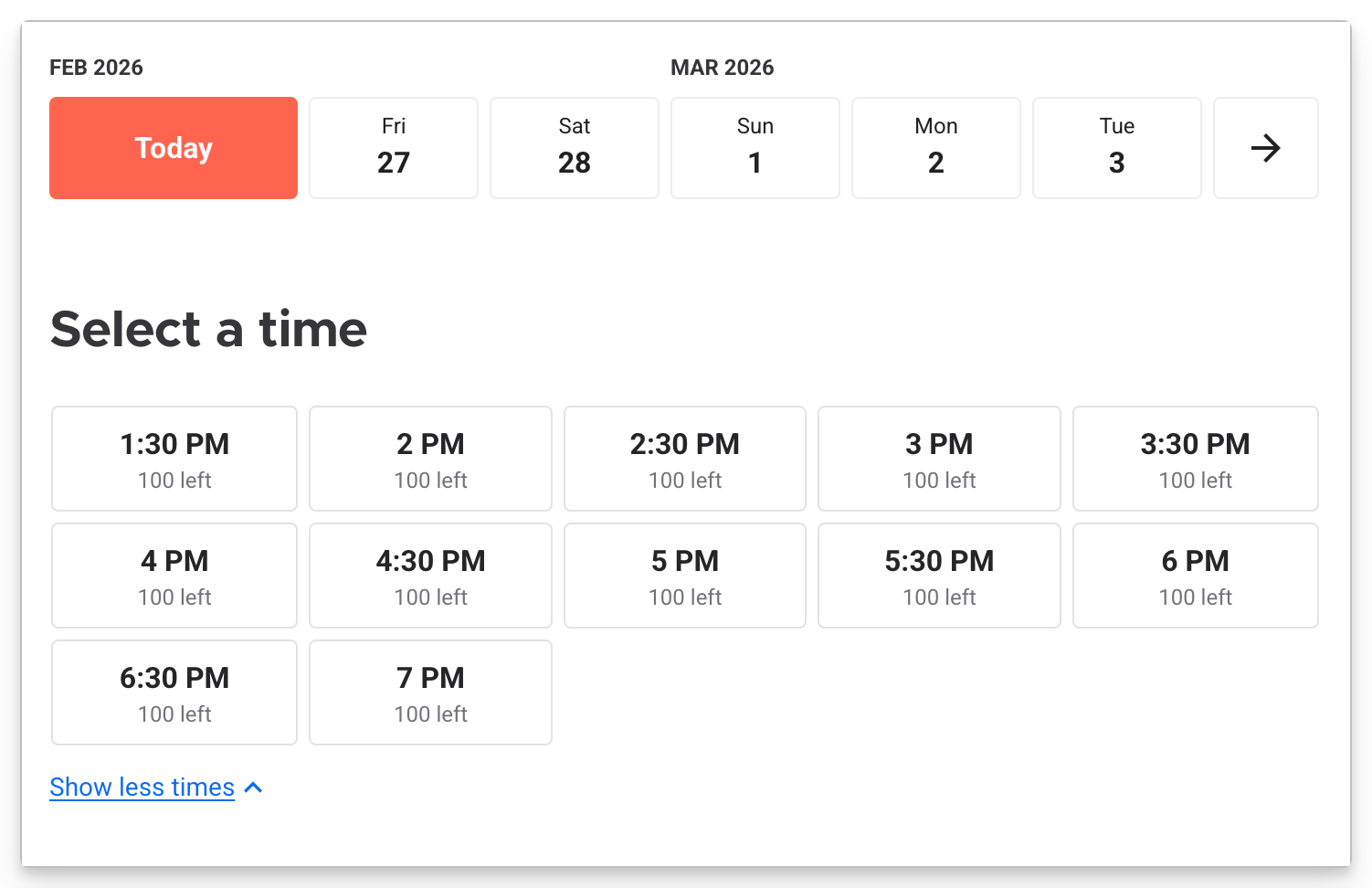Choose the 3 PM time slot
The height and width of the screenshot is (888, 1372).
tap(939, 459)
